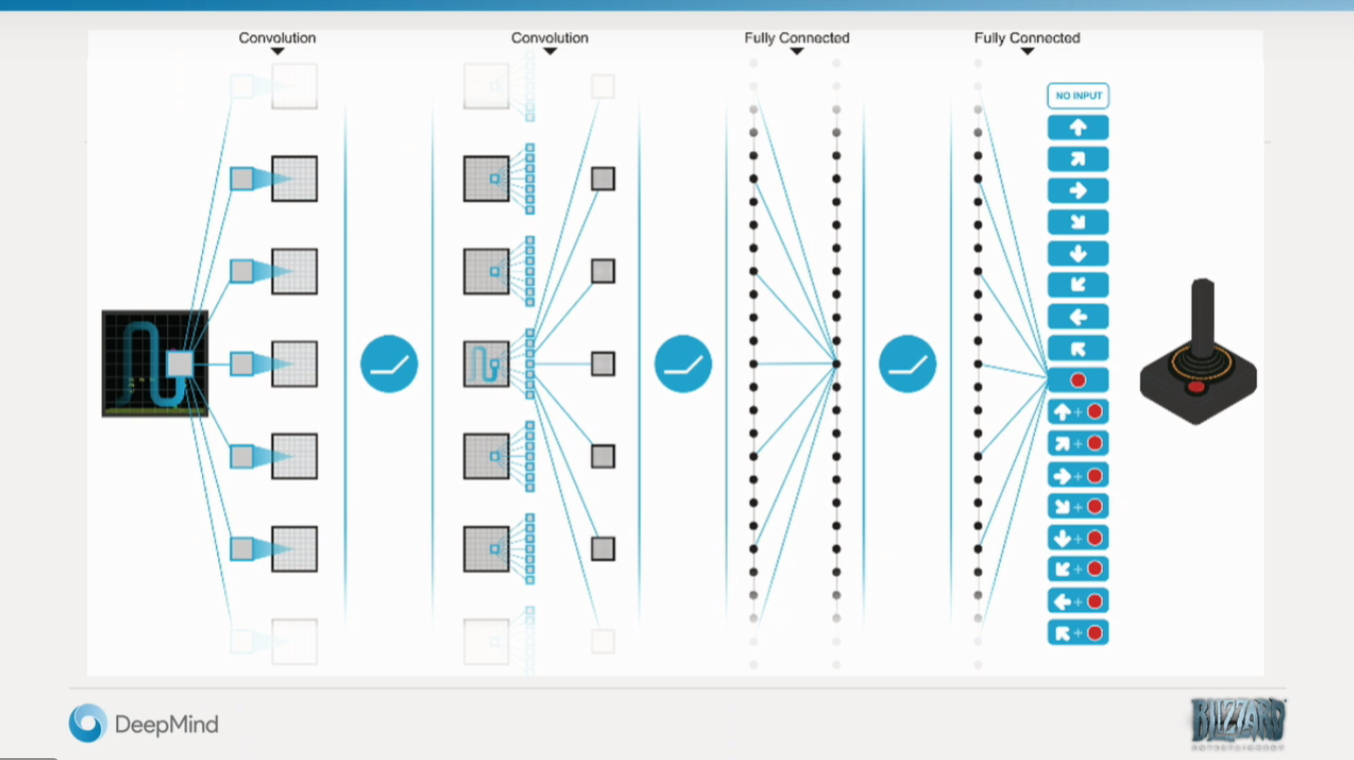
Task: Click the ReLU icon after the second convolution
Action: (x=683, y=363)
